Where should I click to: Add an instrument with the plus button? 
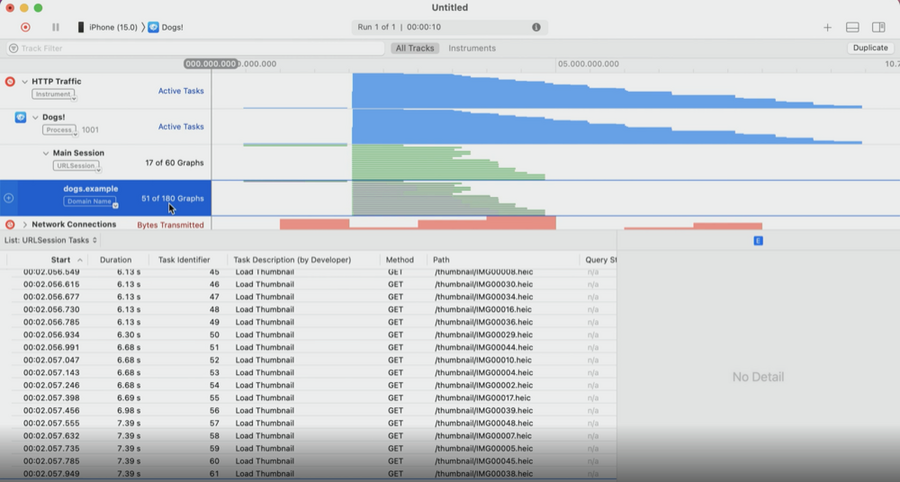[827, 27]
